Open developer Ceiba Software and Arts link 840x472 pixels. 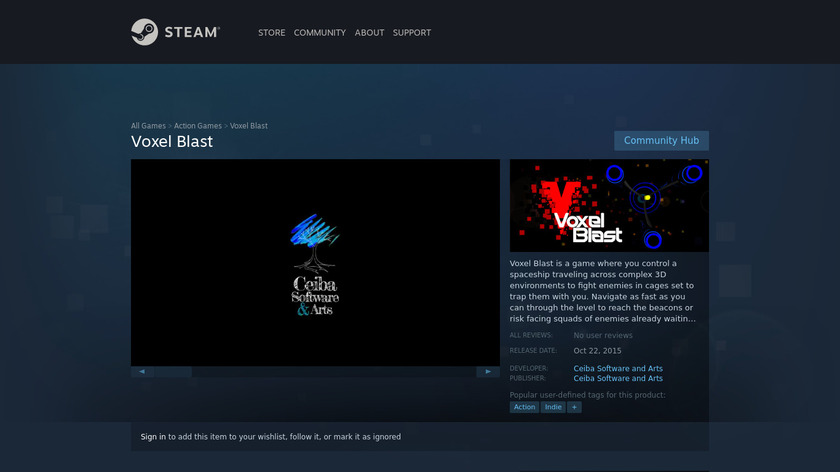(618, 369)
